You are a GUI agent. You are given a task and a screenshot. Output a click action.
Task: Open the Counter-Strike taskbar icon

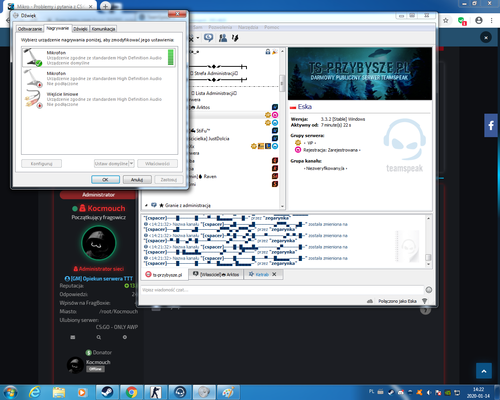click(155, 392)
